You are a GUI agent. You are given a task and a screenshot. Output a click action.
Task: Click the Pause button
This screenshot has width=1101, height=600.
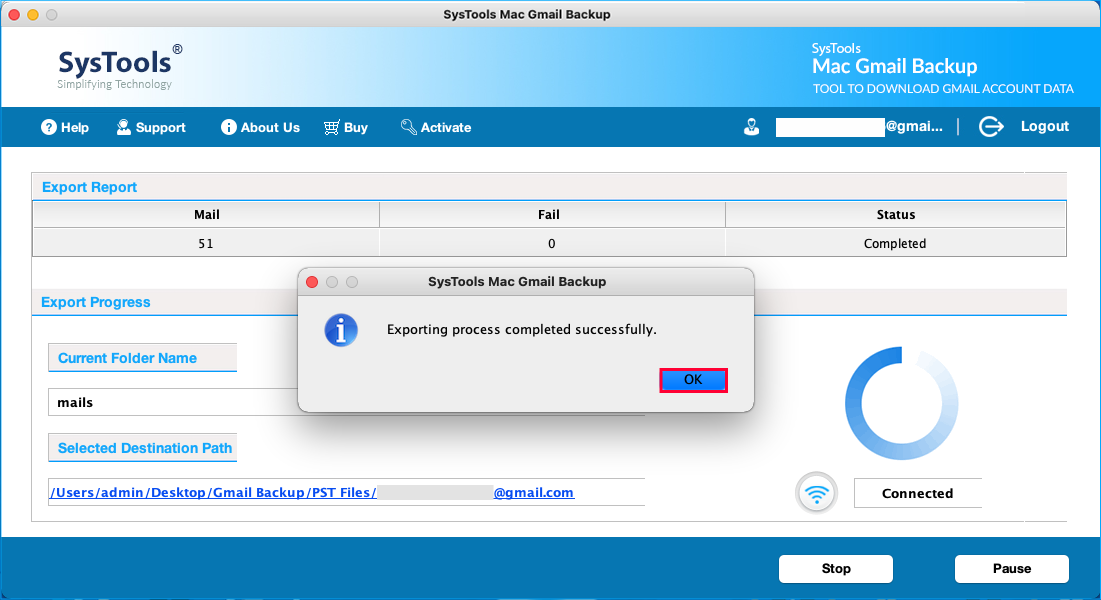click(1012, 568)
